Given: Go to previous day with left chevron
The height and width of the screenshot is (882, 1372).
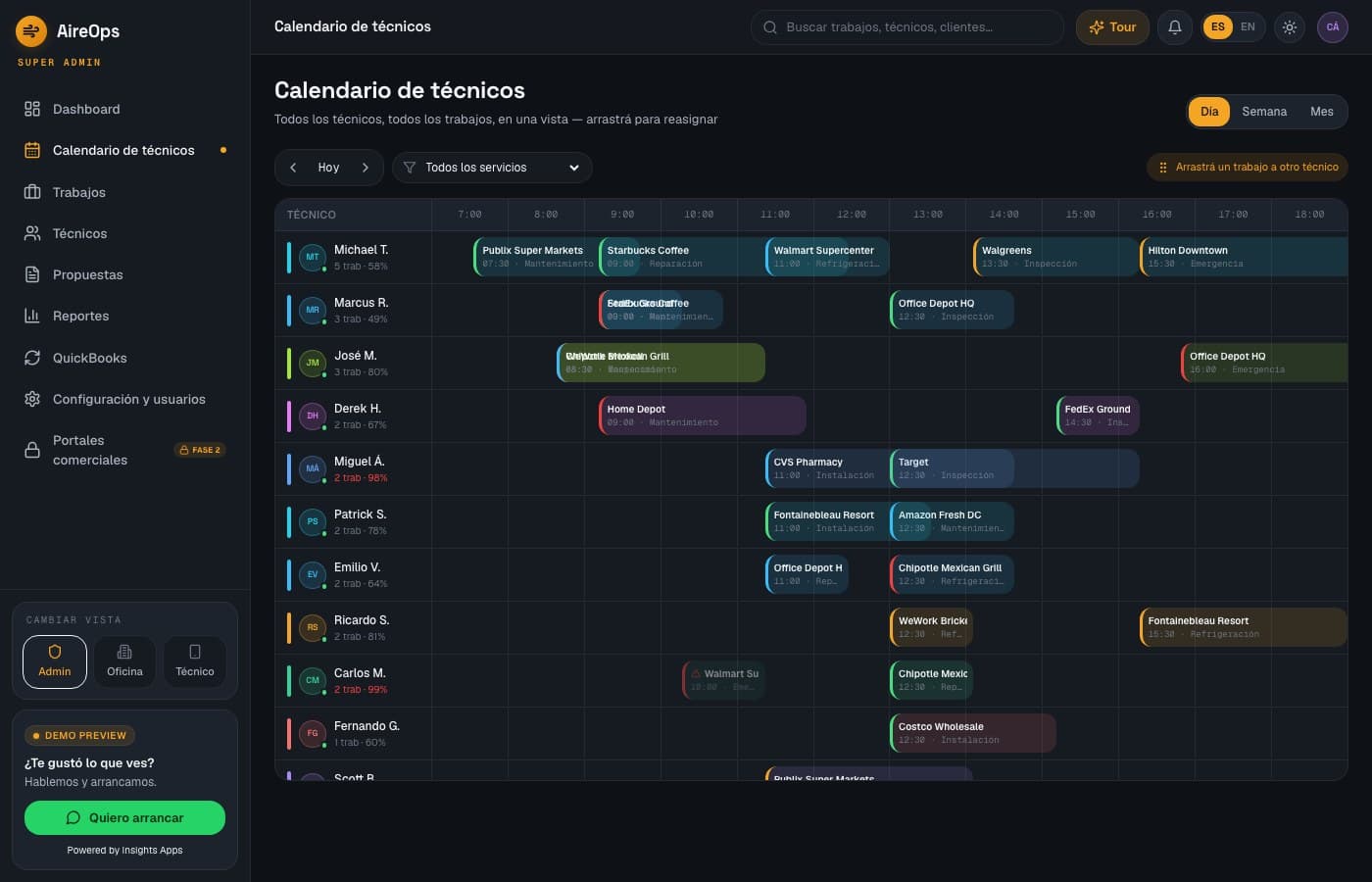Looking at the screenshot, I should [293, 168].
